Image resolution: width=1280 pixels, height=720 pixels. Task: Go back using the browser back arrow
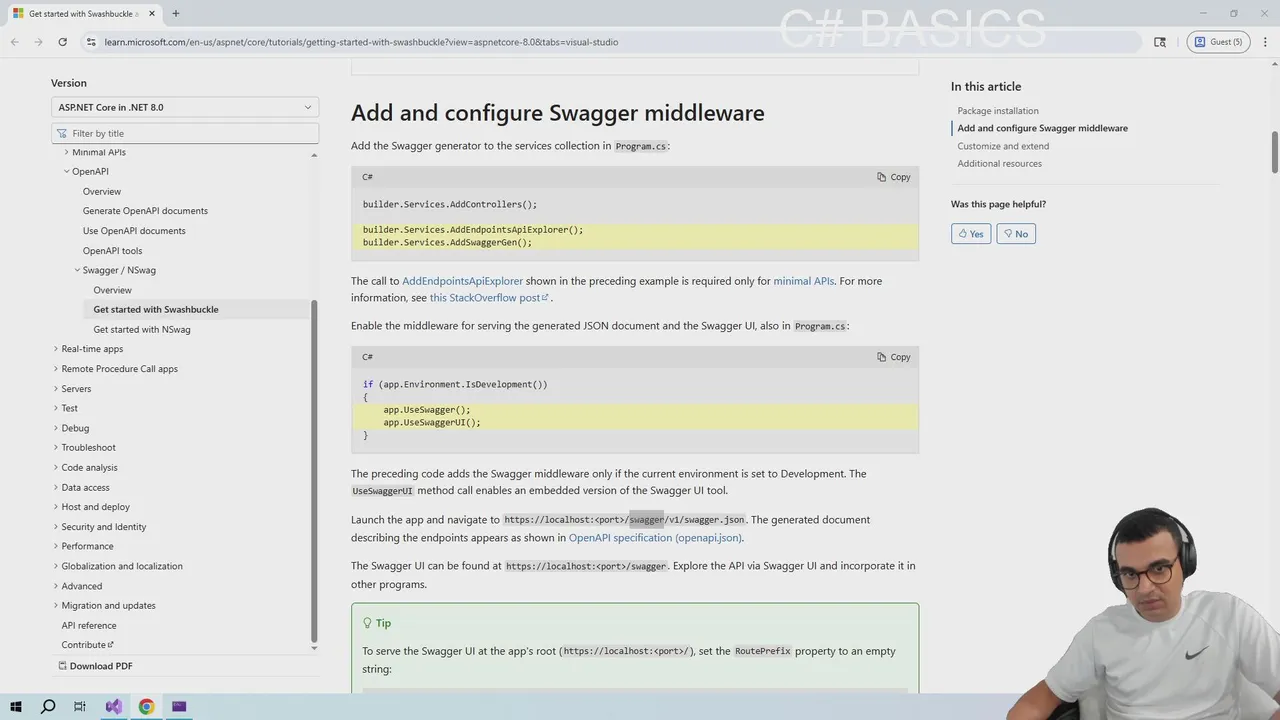[x=14, y=42]
